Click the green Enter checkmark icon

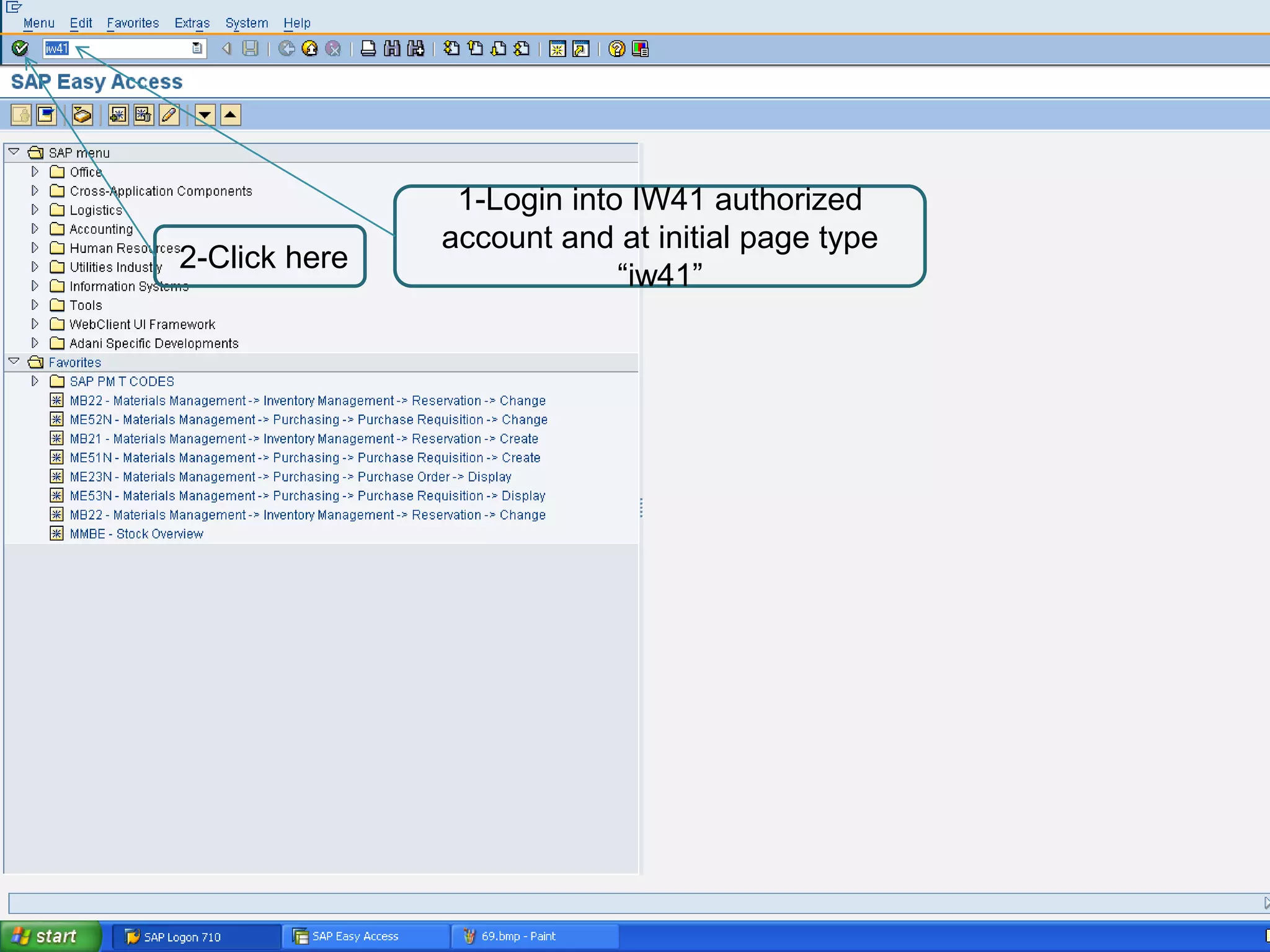20,48
